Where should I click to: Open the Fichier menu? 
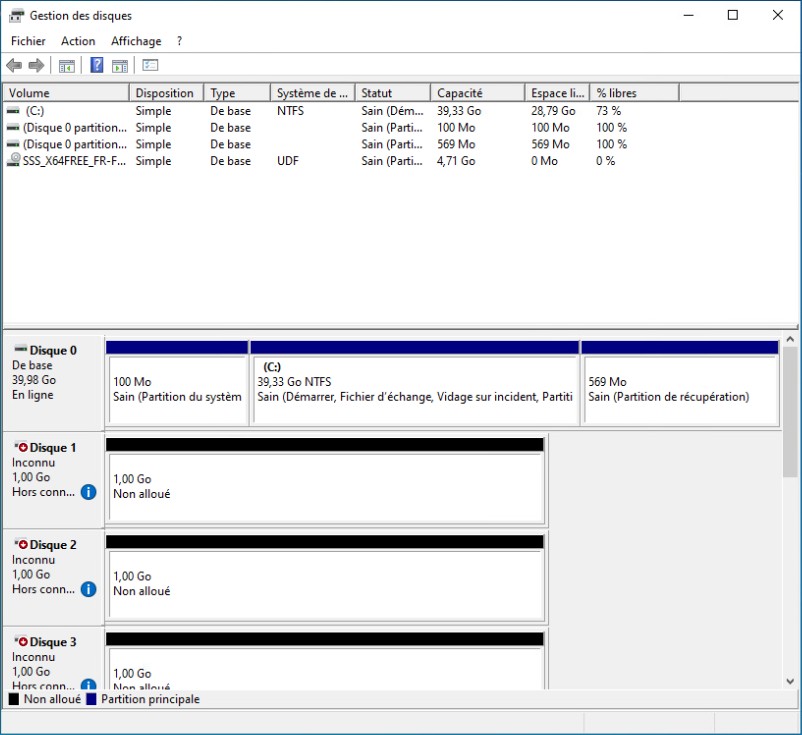click(x=28, y=41)
